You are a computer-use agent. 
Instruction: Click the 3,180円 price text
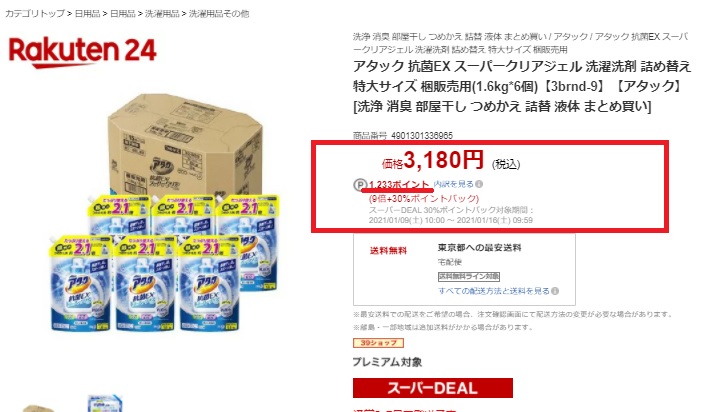(x=444, y=160)
